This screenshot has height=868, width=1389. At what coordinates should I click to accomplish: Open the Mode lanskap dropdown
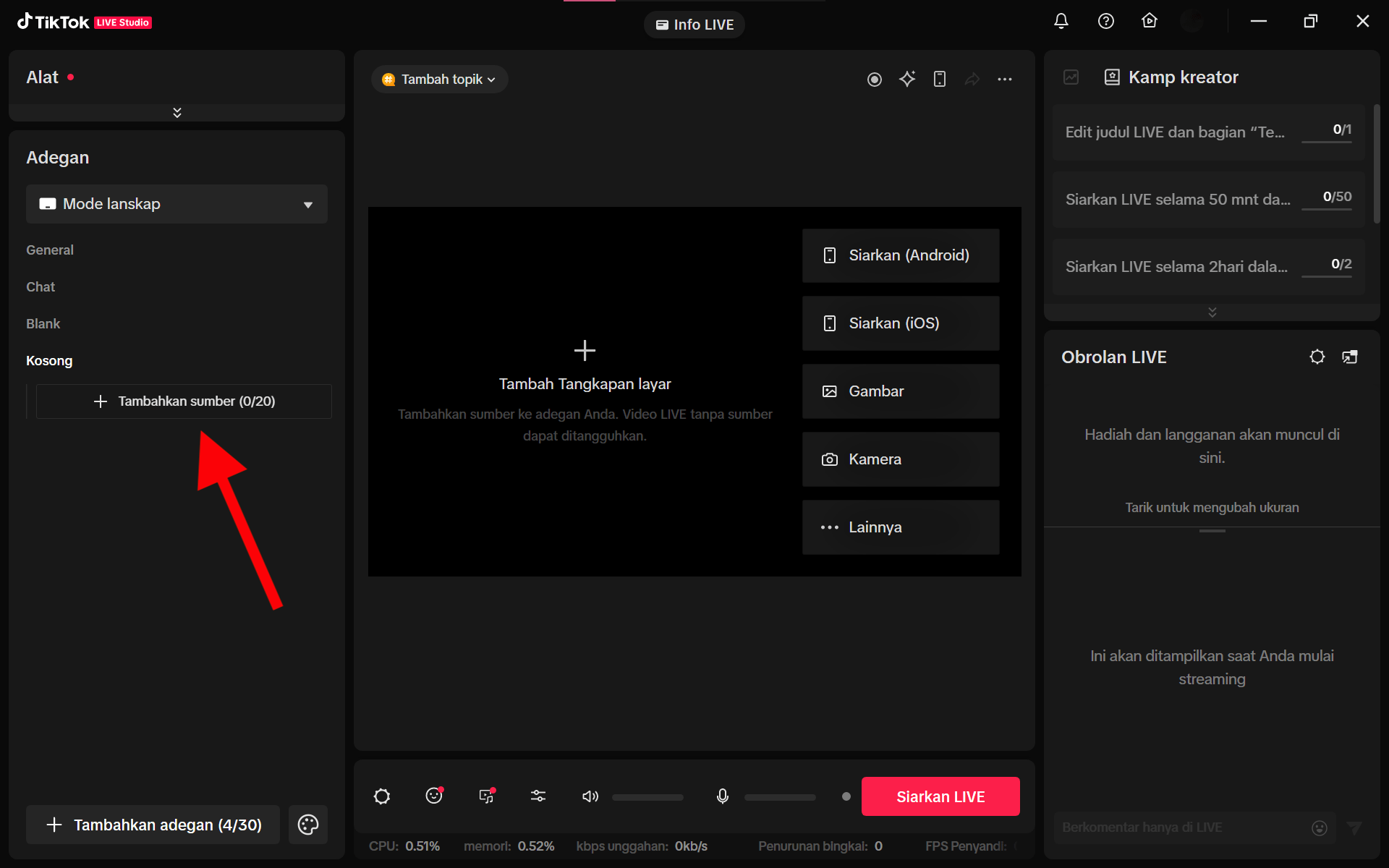point(177,204)
